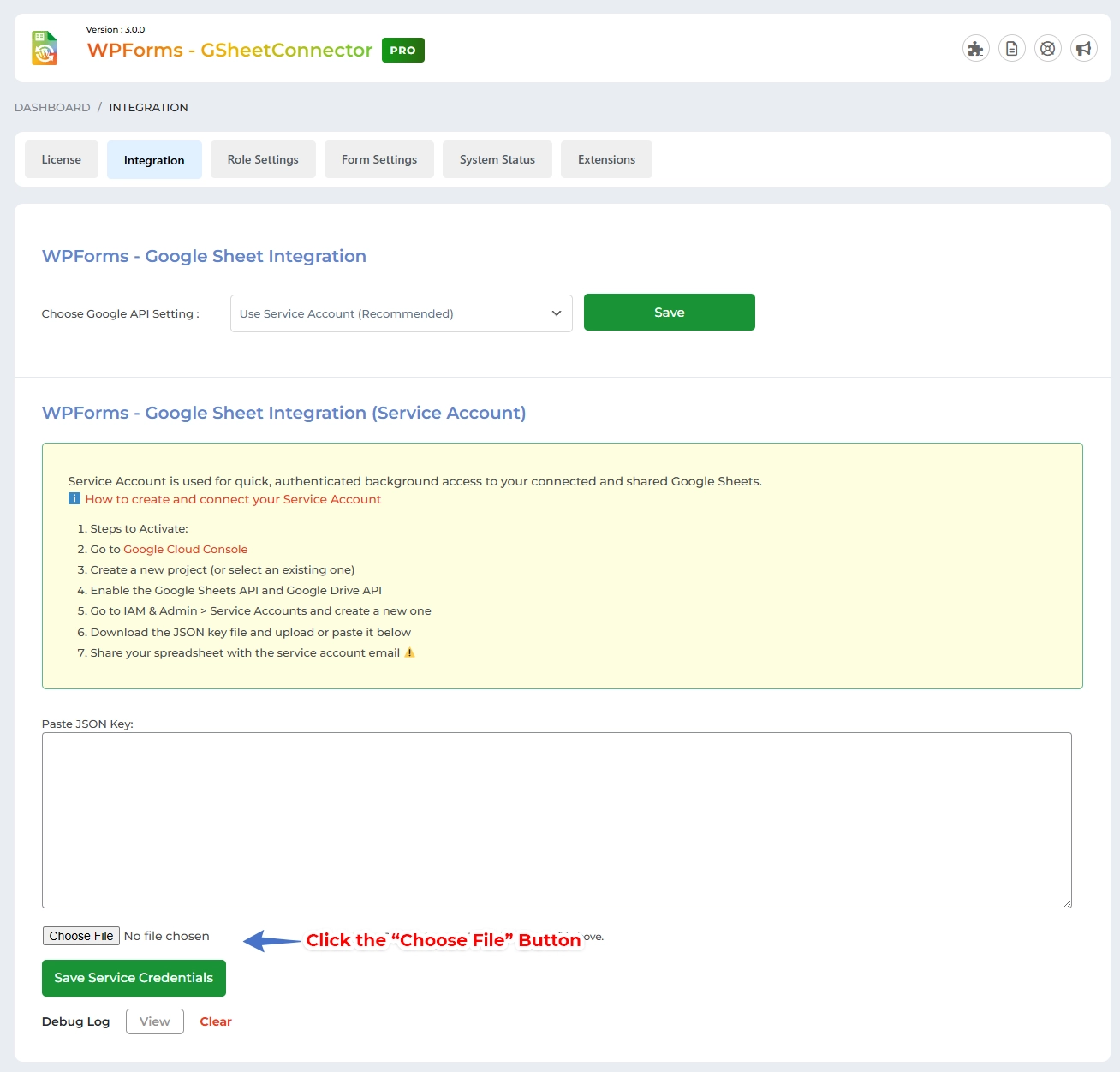Open the System Status tab
The image size is (1120, 1072).
tap(497, 160)
